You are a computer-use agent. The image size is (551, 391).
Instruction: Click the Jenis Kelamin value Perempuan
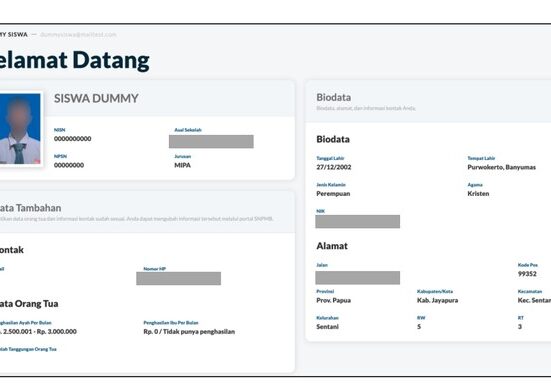click(333, 194)
